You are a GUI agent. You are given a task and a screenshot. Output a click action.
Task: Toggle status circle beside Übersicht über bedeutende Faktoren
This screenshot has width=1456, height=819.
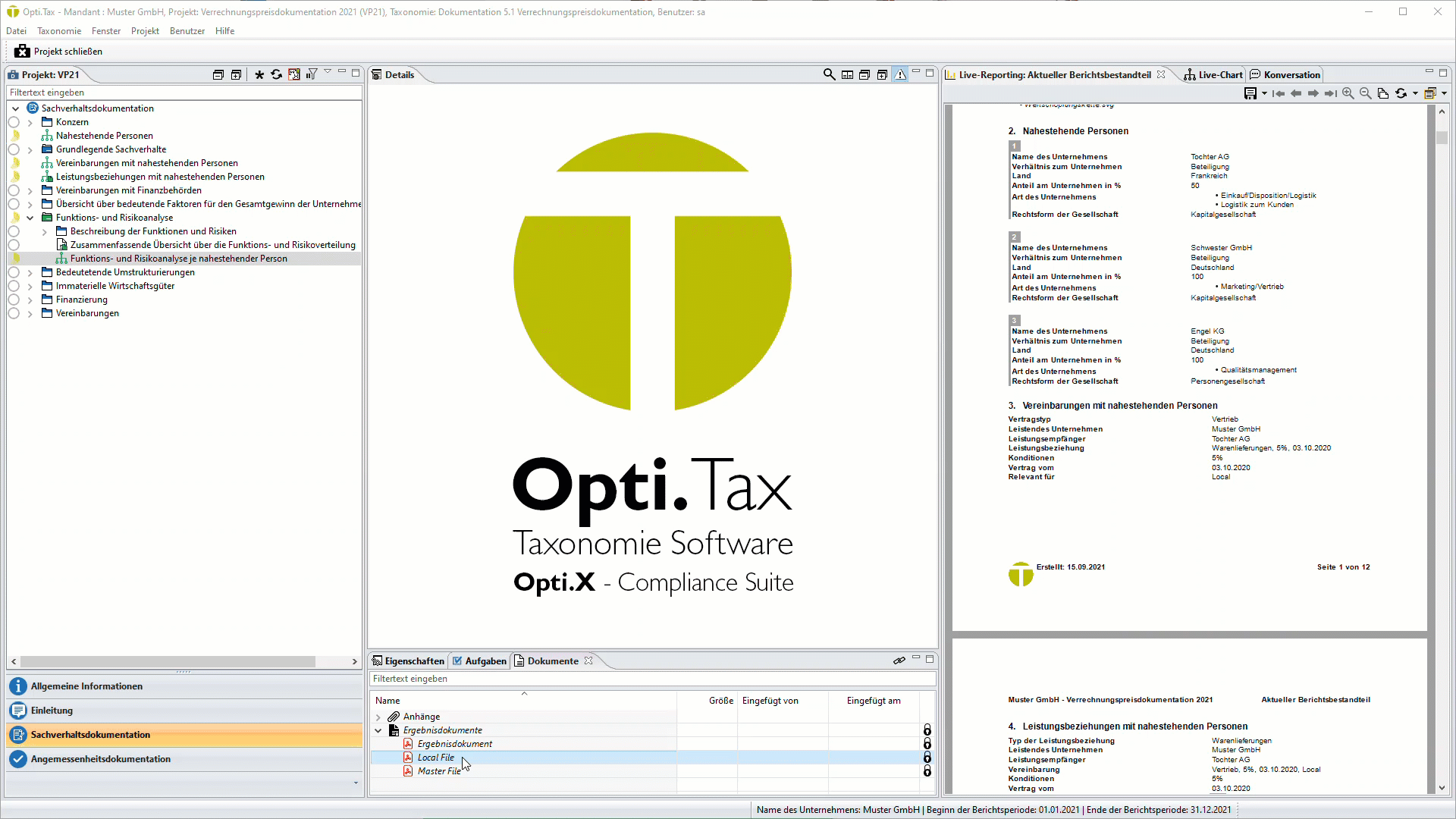(x=14, y=204)
